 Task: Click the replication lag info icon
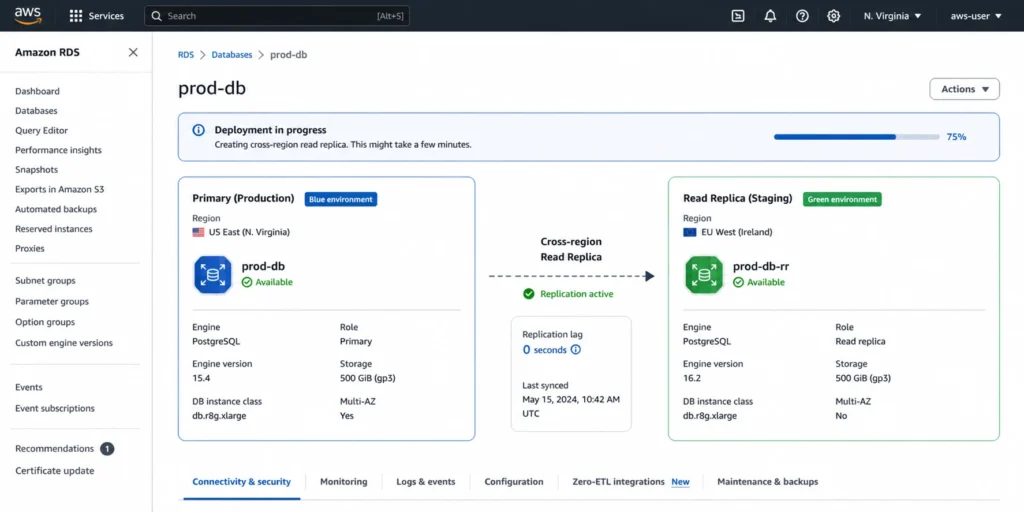click(x=575, y=349)
